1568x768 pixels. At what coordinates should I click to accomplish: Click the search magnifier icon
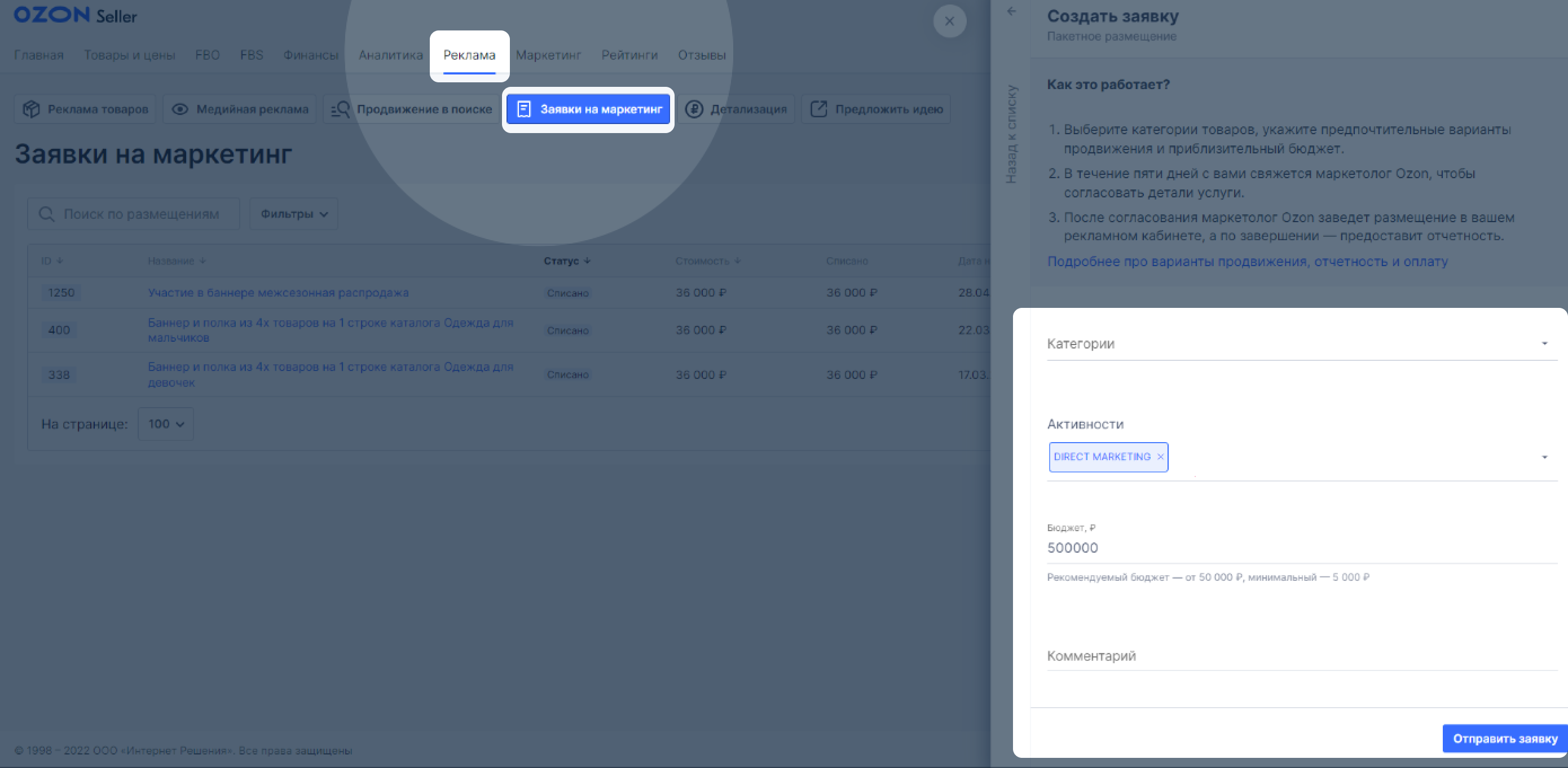(x=46, y=214)
